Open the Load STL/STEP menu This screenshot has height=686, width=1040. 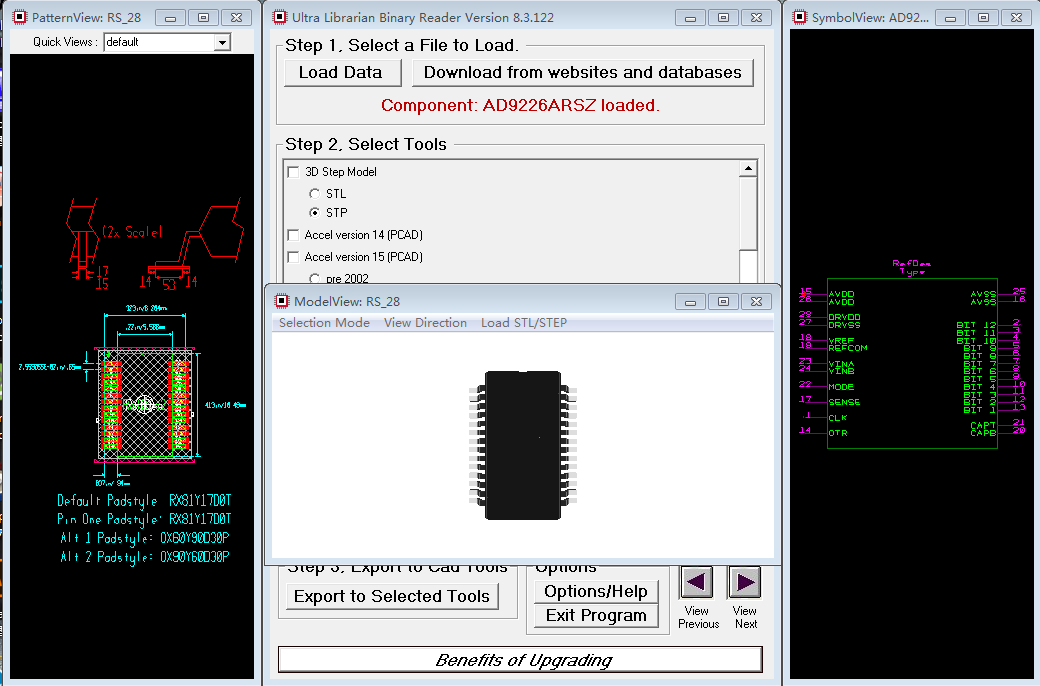[x=524, y=322]
